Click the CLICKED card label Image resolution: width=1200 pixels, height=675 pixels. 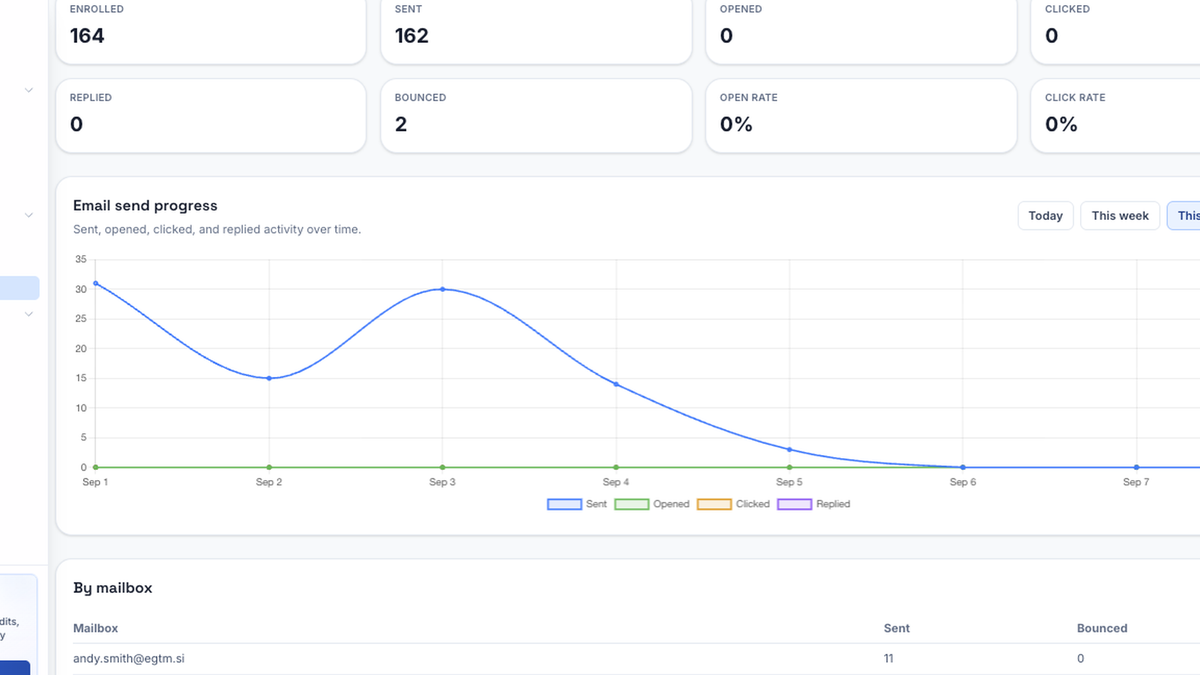pos(1068,9)
